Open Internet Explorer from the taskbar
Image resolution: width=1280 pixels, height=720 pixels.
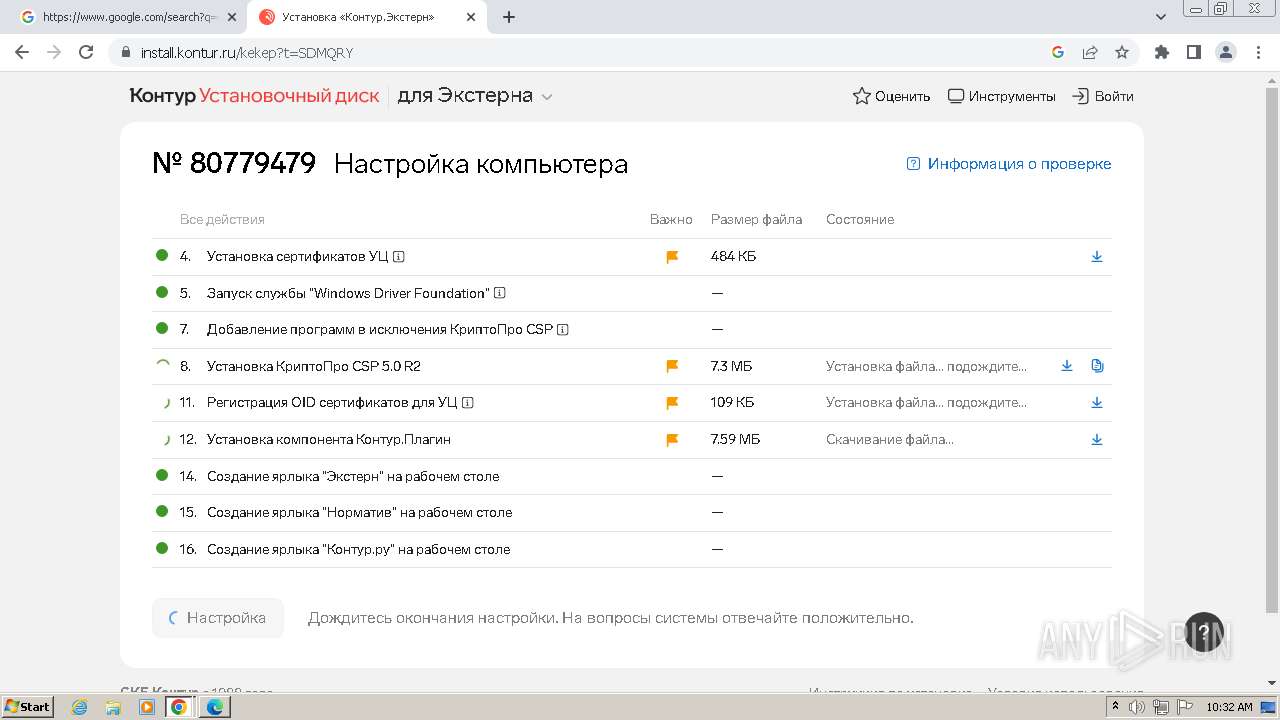pyautogui.click(x=79, y=707)
